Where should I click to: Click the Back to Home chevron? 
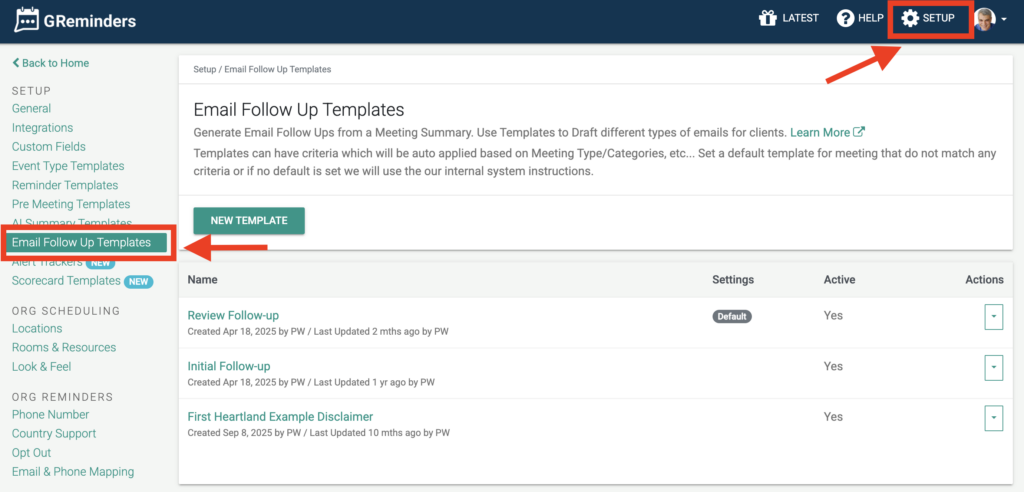click(x=16, y=63)
